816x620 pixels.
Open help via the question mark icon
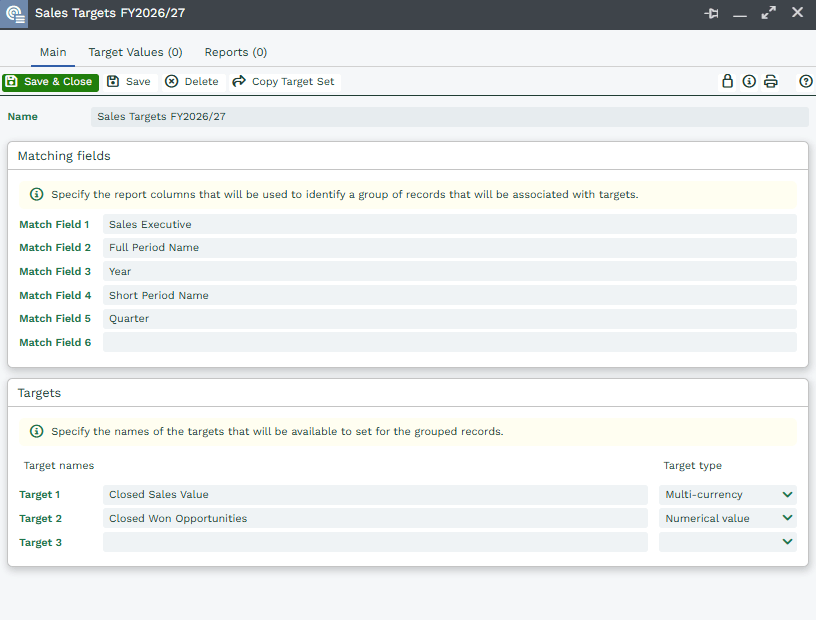805,82
